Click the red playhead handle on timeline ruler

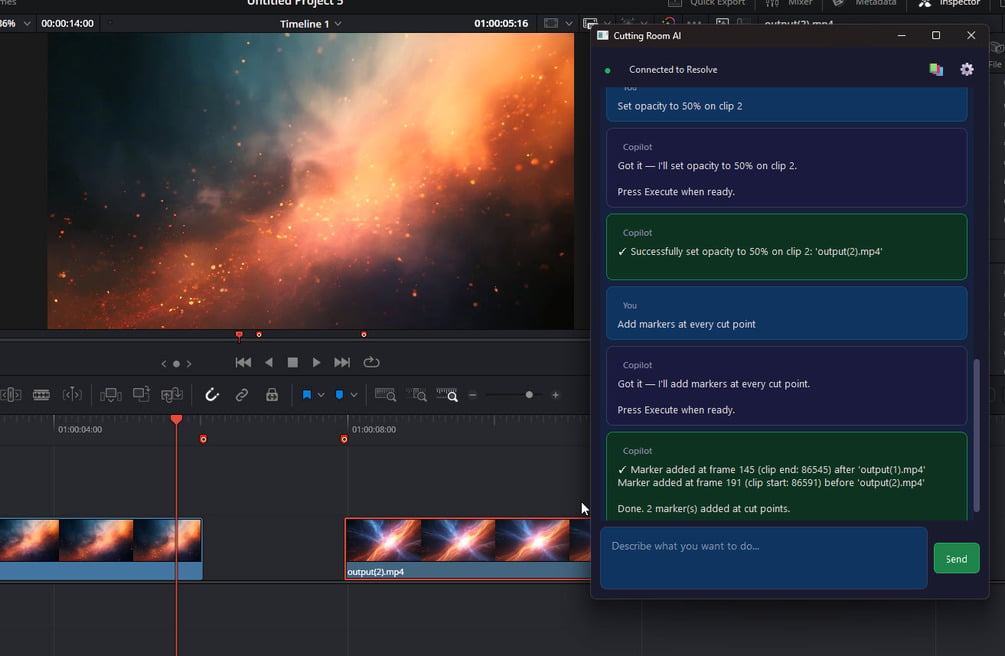[176, 419]
